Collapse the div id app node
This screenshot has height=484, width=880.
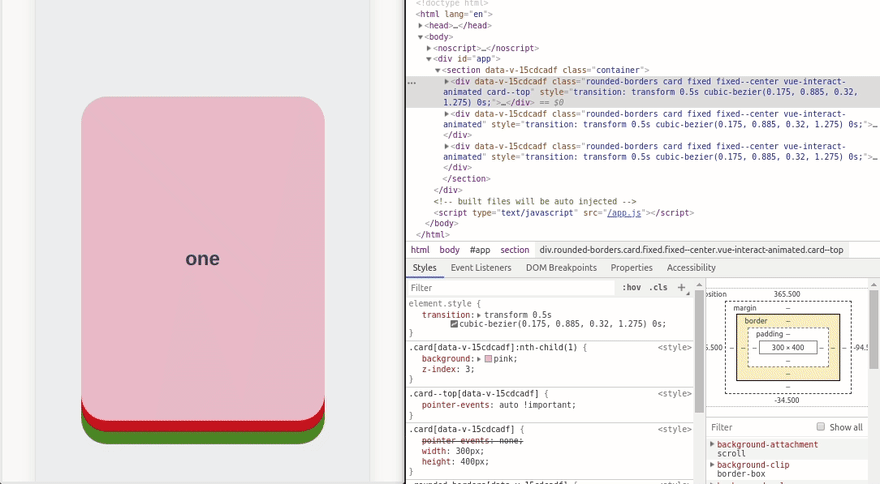pos(429,59)
